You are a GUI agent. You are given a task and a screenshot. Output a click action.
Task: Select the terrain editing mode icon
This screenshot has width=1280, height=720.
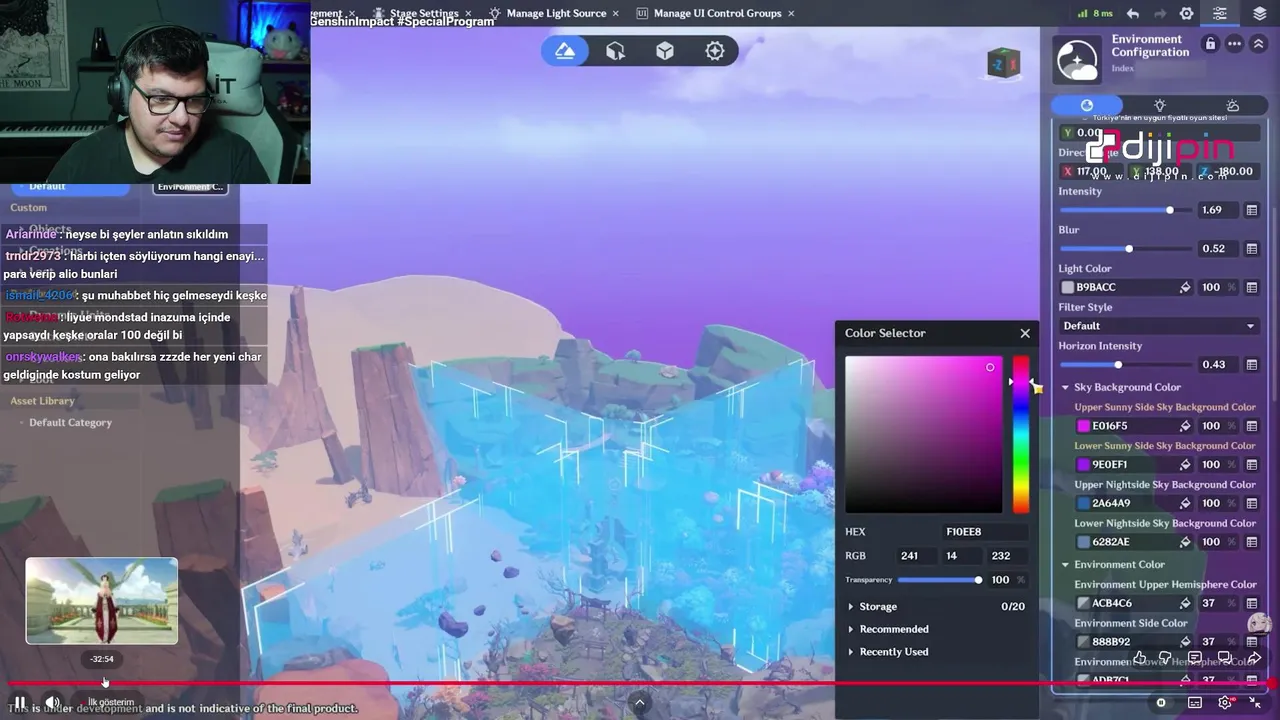[565, 51]
